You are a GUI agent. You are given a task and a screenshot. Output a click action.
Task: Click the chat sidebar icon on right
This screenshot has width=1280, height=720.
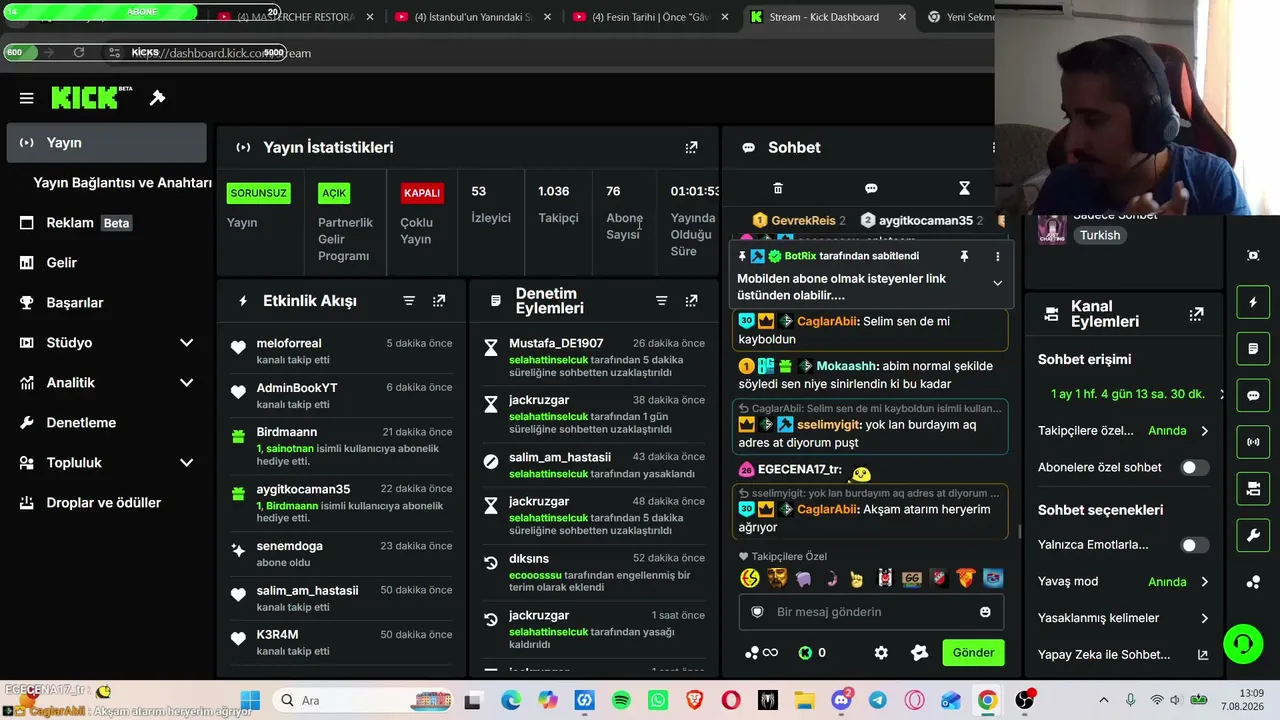[1253, 395]
